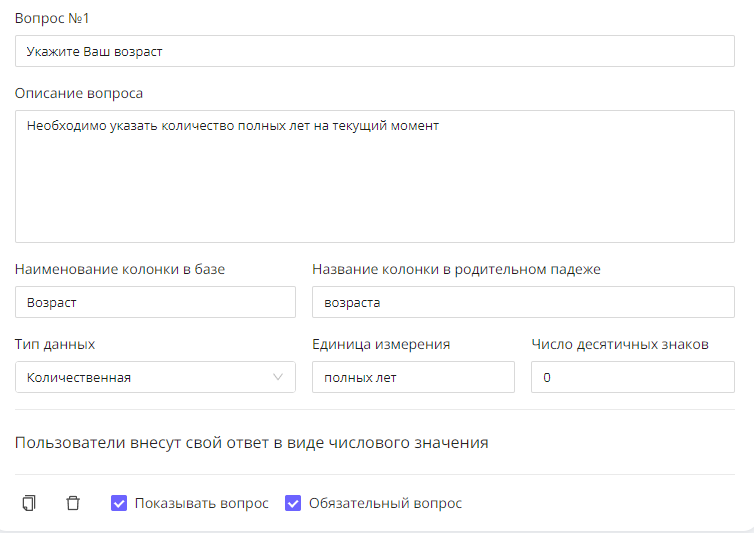Click the 'Показывать вопрос' label text
Image resolution: width=754 pixels, height=533 pixels.
coord(202,503)
